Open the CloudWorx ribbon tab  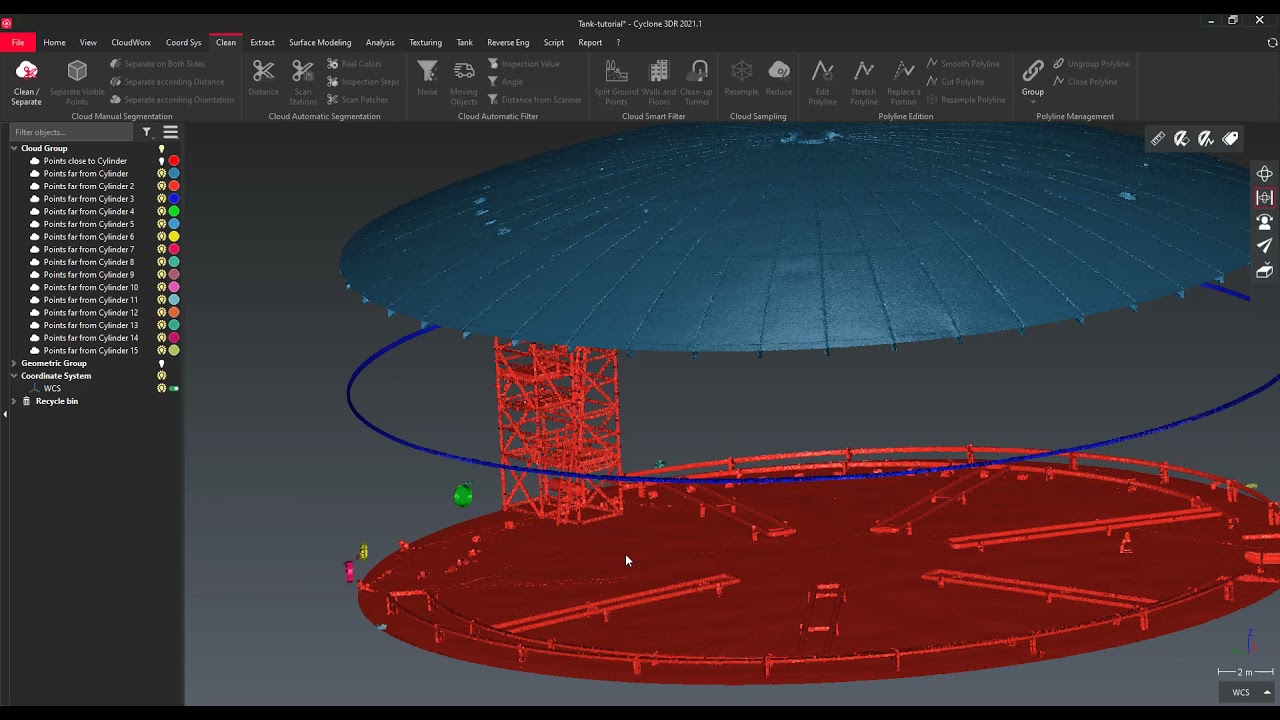(x=131, y=42)
